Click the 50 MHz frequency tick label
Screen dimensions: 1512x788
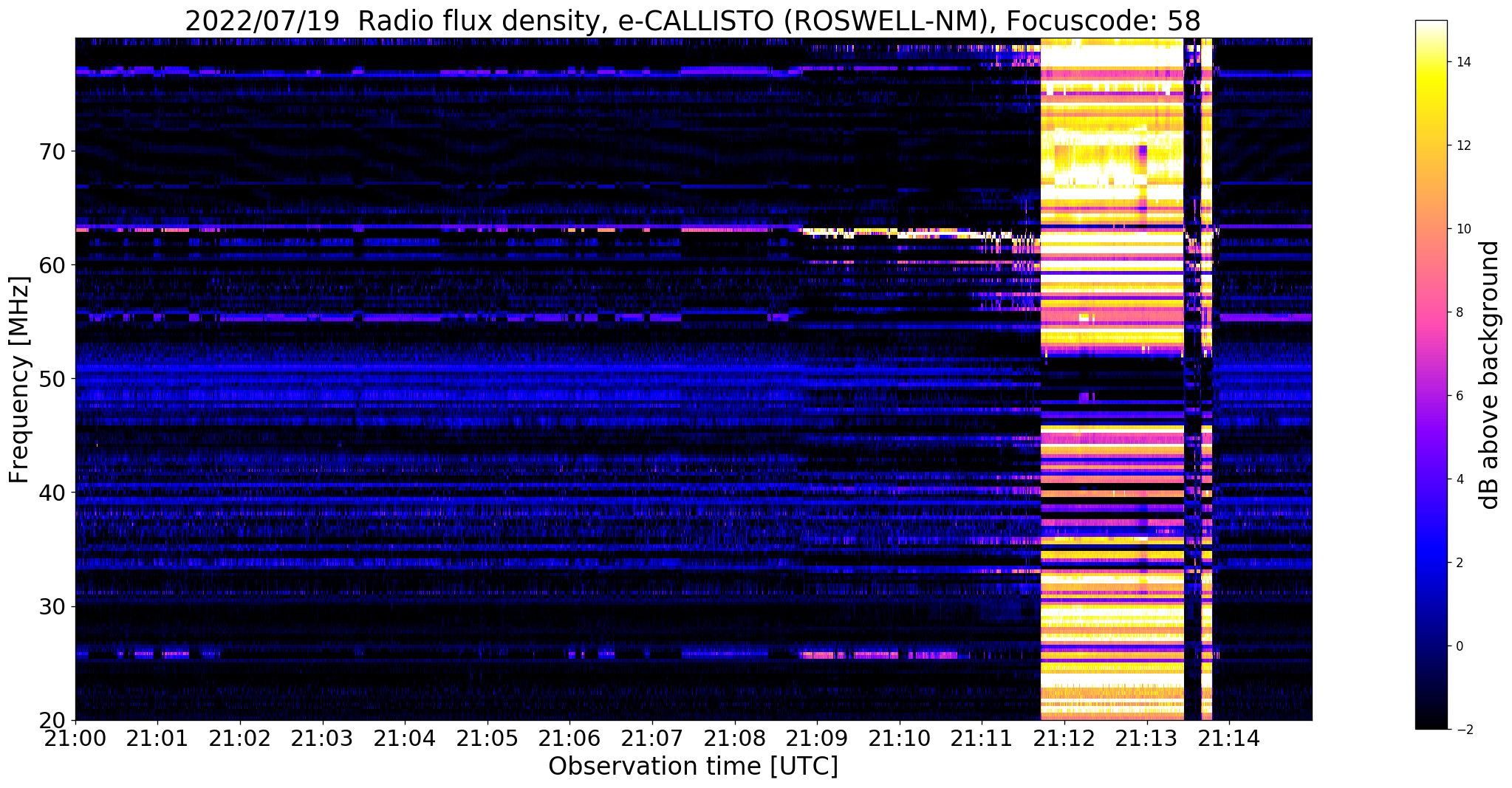pyautogui.click(x=52, y=379)
